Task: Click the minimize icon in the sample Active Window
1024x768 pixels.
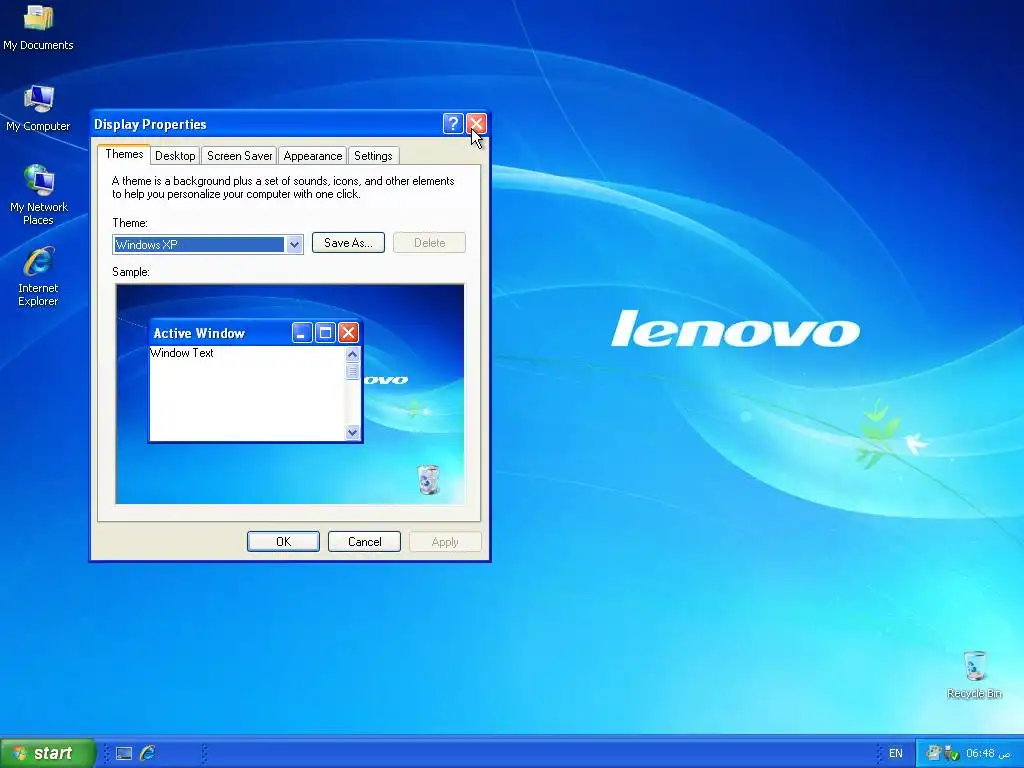Action: [302, 333]
